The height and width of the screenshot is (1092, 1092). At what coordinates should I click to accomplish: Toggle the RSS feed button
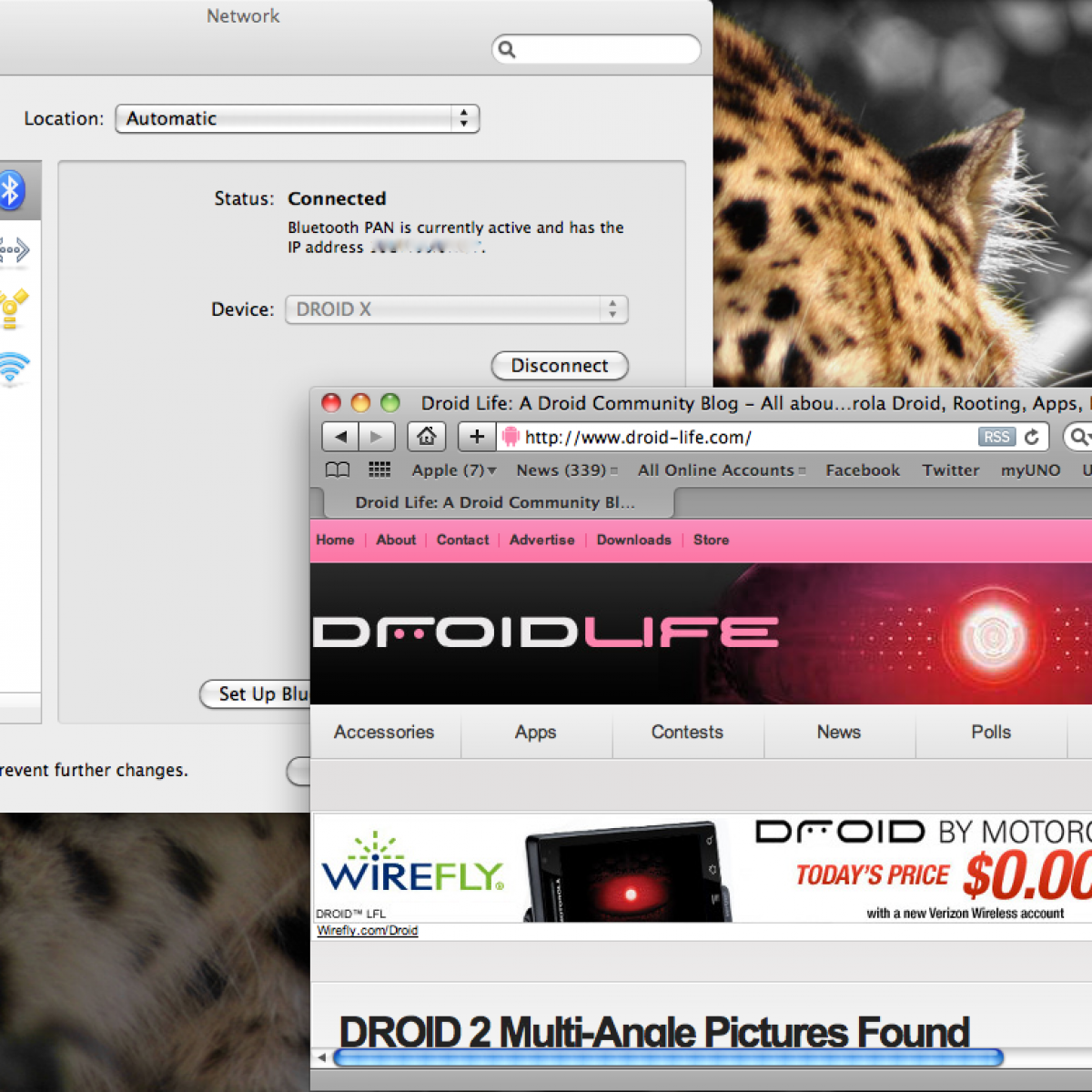click(x=996, y=438)
